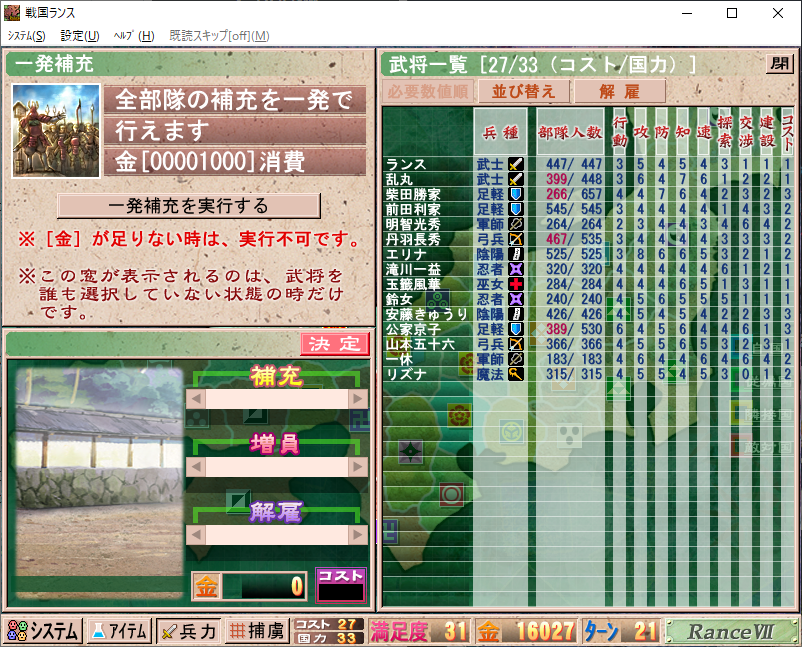The width and height of the screenshot is (802, 647).
Task: Increase 解雇 with the right arrow
Action: 358,535
